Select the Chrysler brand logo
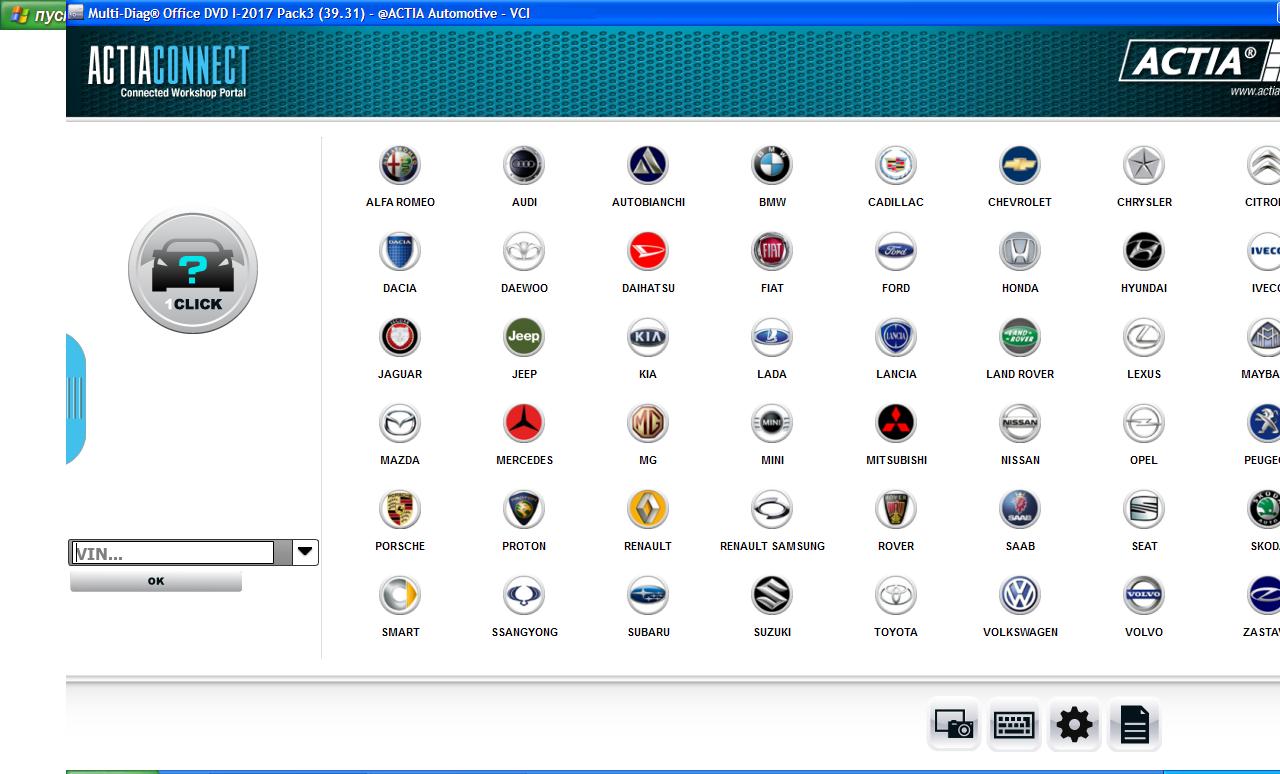This screenshot has height=774, width=1280. click(x=1144, y=165)
